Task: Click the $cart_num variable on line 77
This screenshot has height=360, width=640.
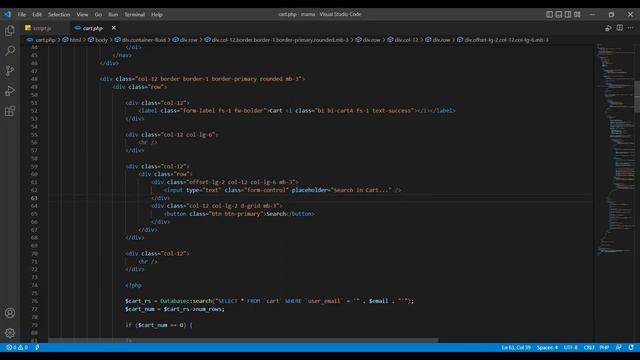Action: click(140, 309)
